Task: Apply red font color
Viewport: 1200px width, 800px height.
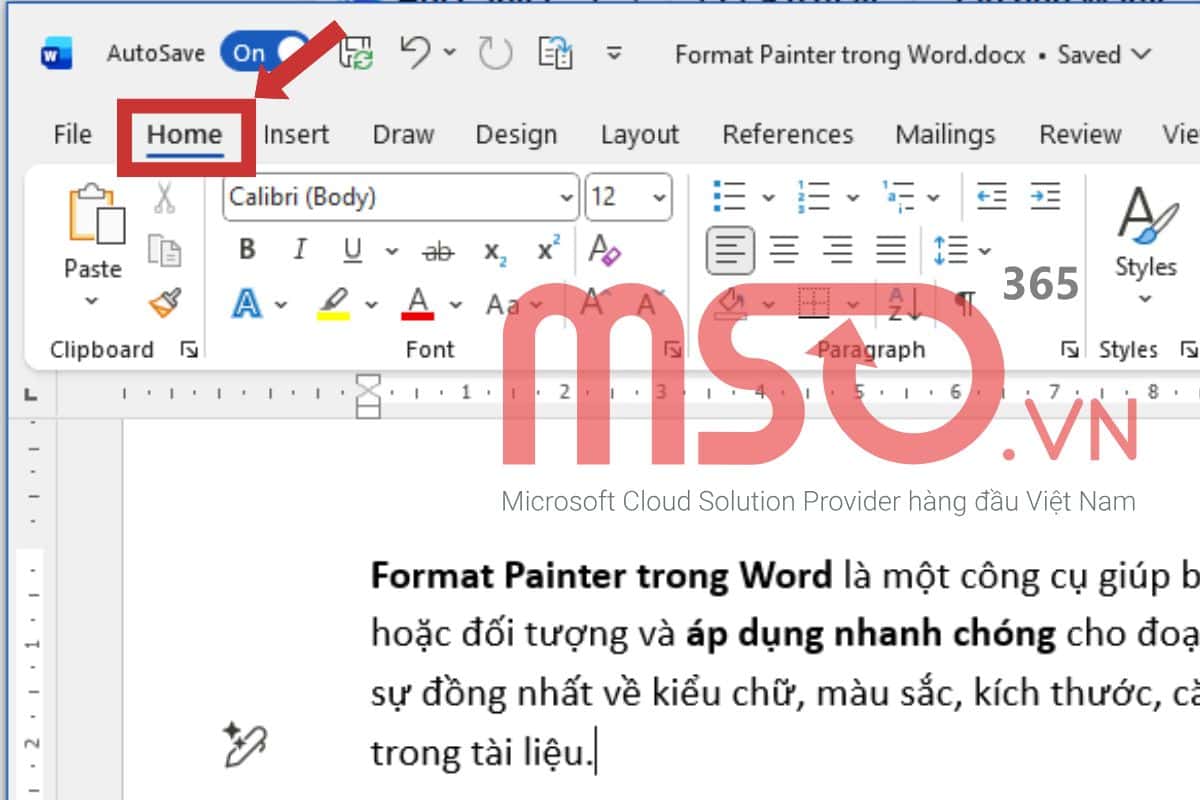Action: coord(418,303)
